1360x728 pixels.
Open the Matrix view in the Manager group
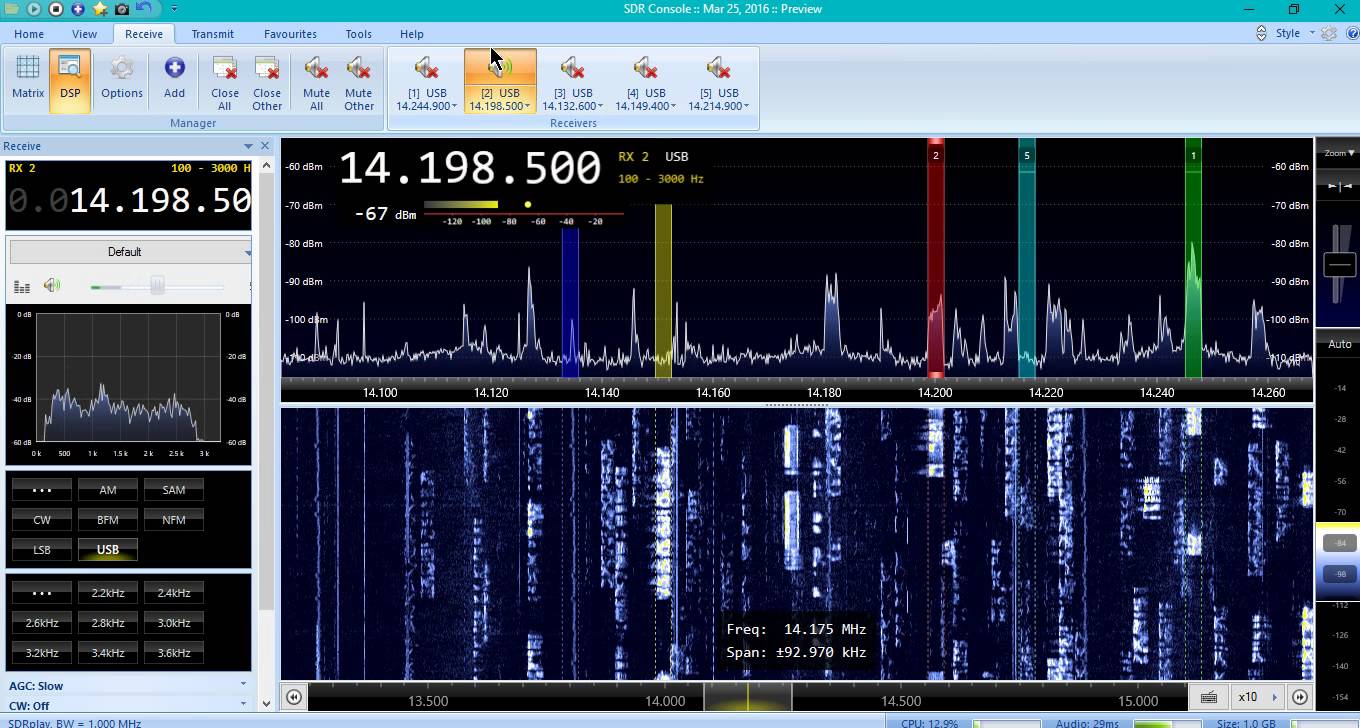pyautogui.click(x=27, y=80)
